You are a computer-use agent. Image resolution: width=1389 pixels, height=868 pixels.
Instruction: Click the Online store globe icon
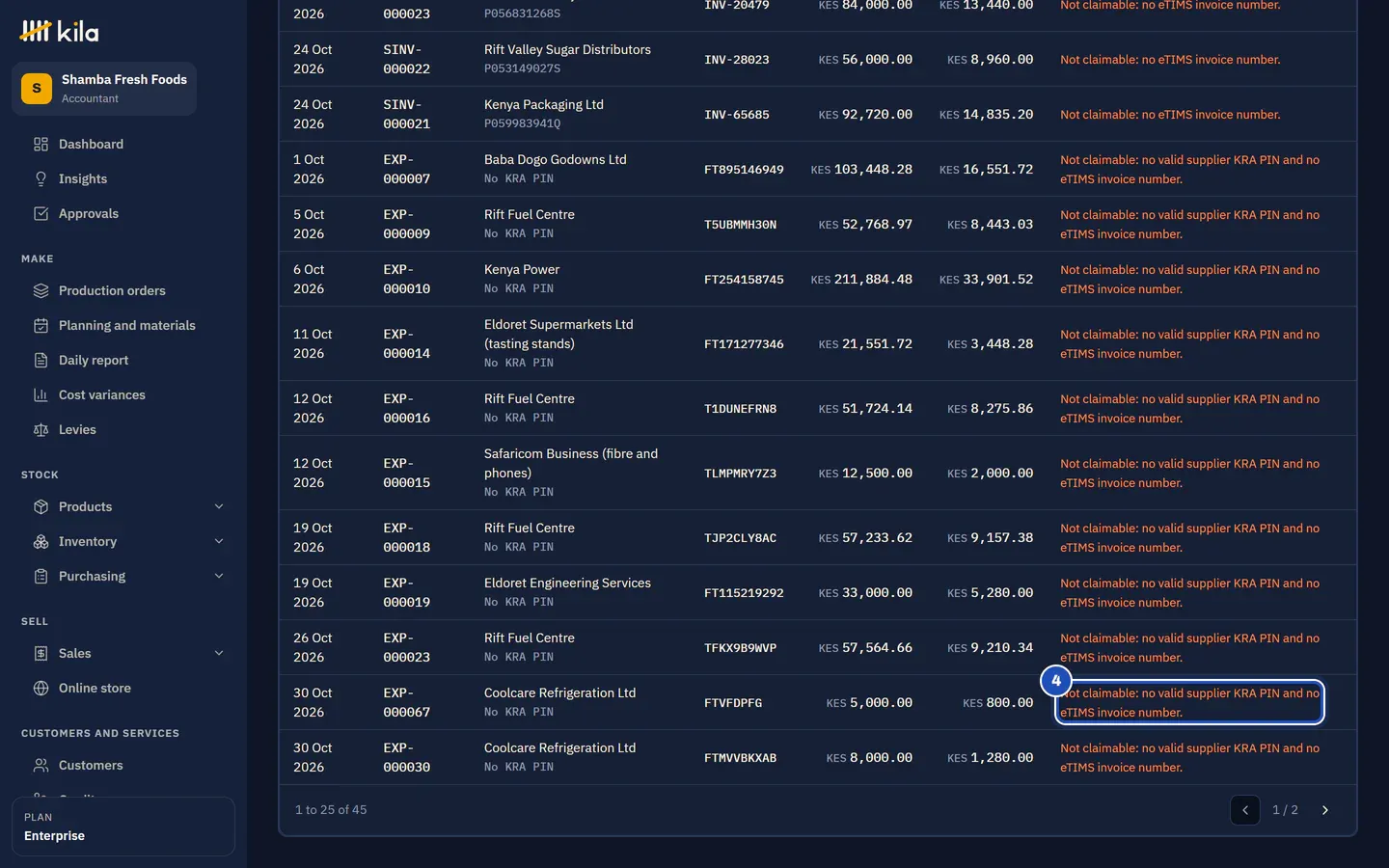pos(41,688)
